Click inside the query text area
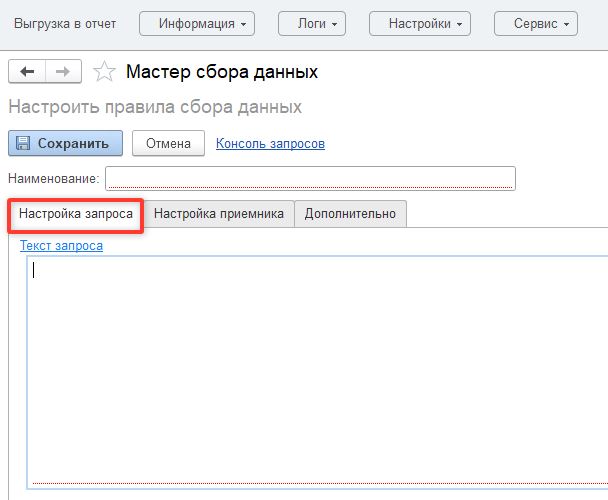Viewport: 608px width, 500px height. click(x=316, y=370)
